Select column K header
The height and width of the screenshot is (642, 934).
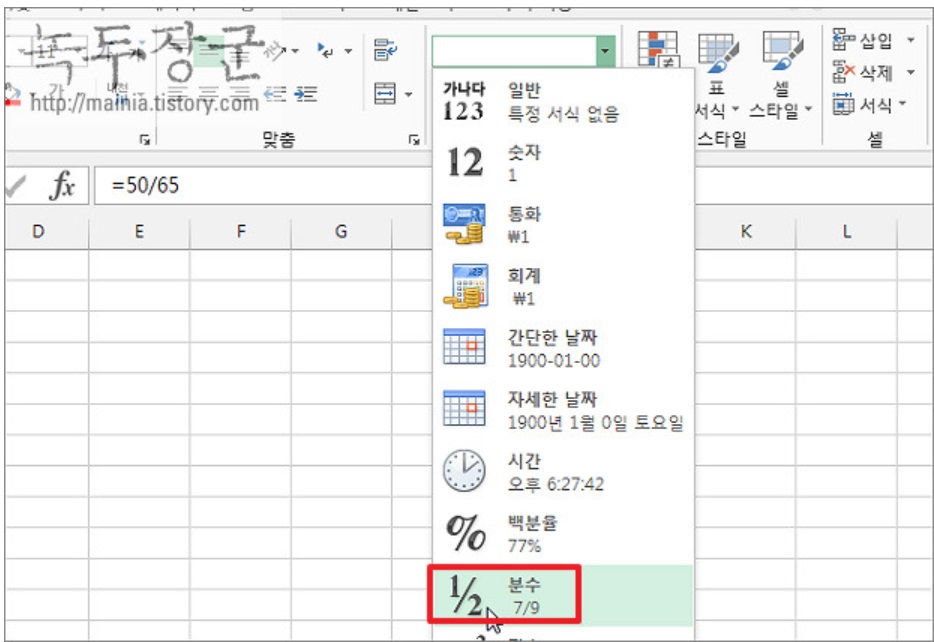tap(746, 232)
